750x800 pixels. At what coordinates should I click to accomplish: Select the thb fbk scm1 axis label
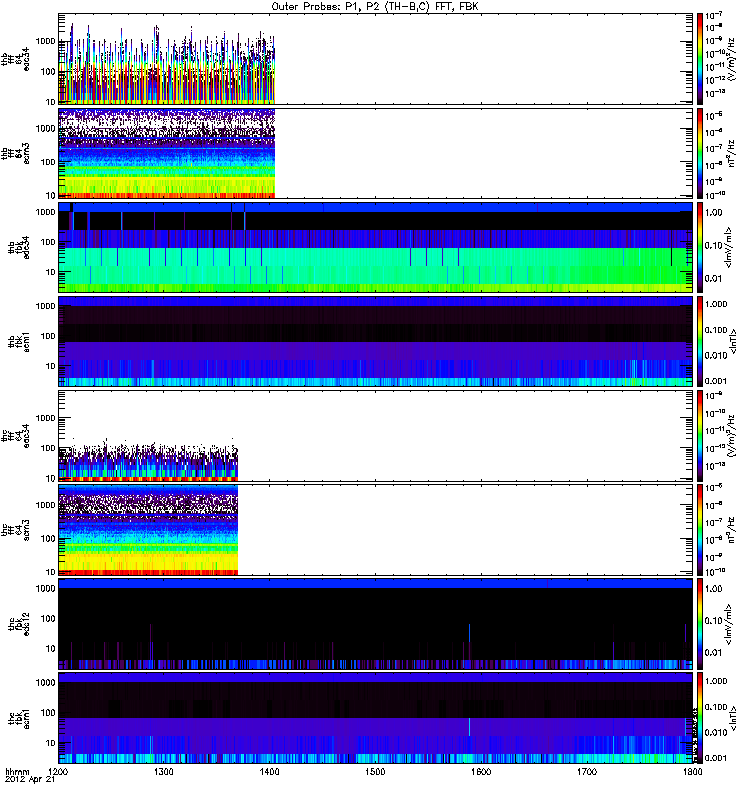click(18, 341)
